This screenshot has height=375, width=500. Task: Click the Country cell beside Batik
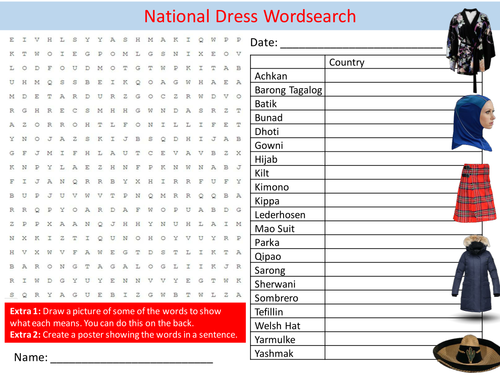(x=403, y=104)
